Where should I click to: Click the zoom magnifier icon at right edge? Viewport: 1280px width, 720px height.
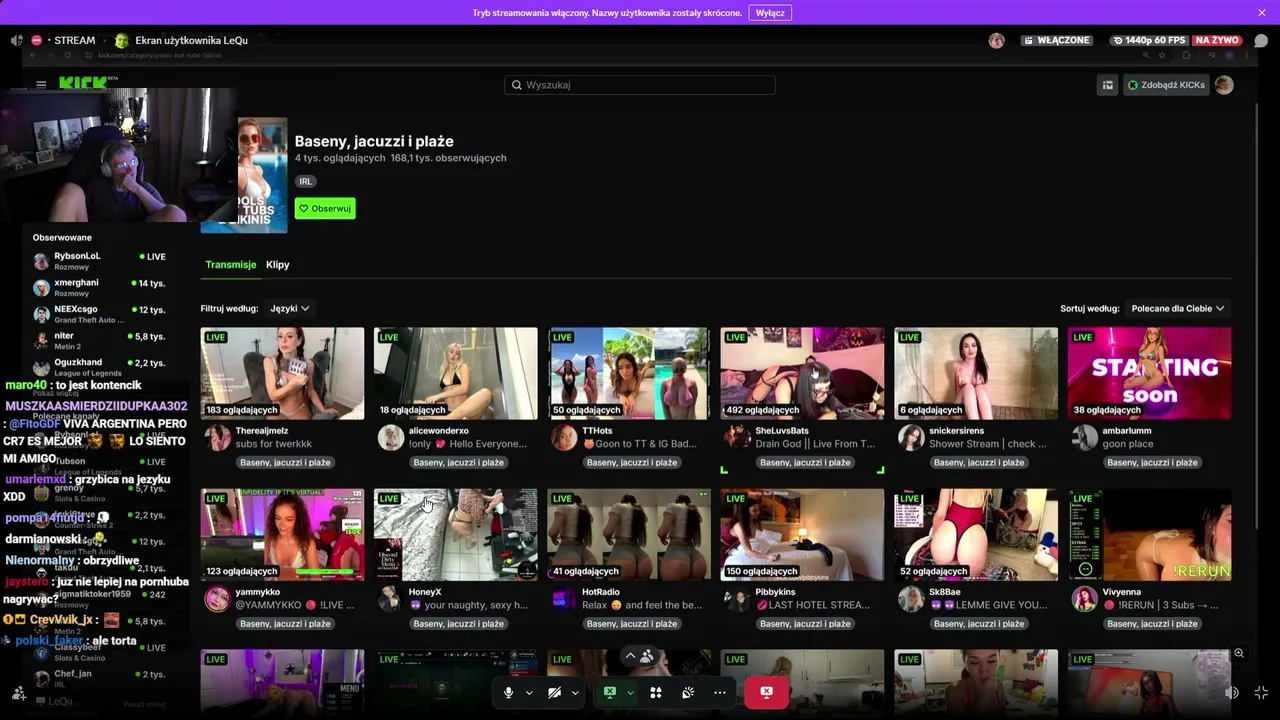point(1238,653)
